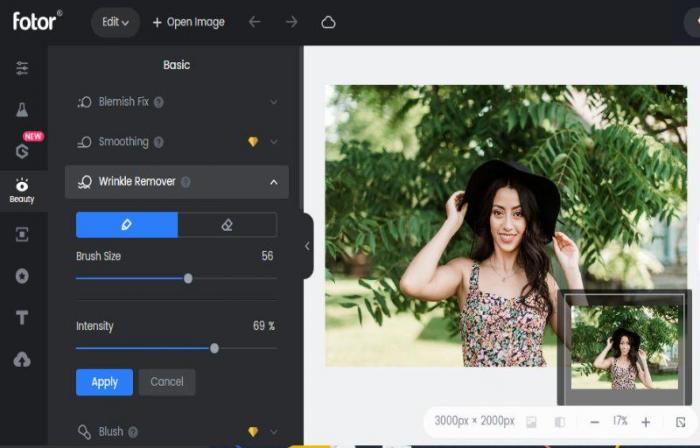Apply the wrinkle remover changes
Screen dimensions: 700x448
[x=104, y=382]
